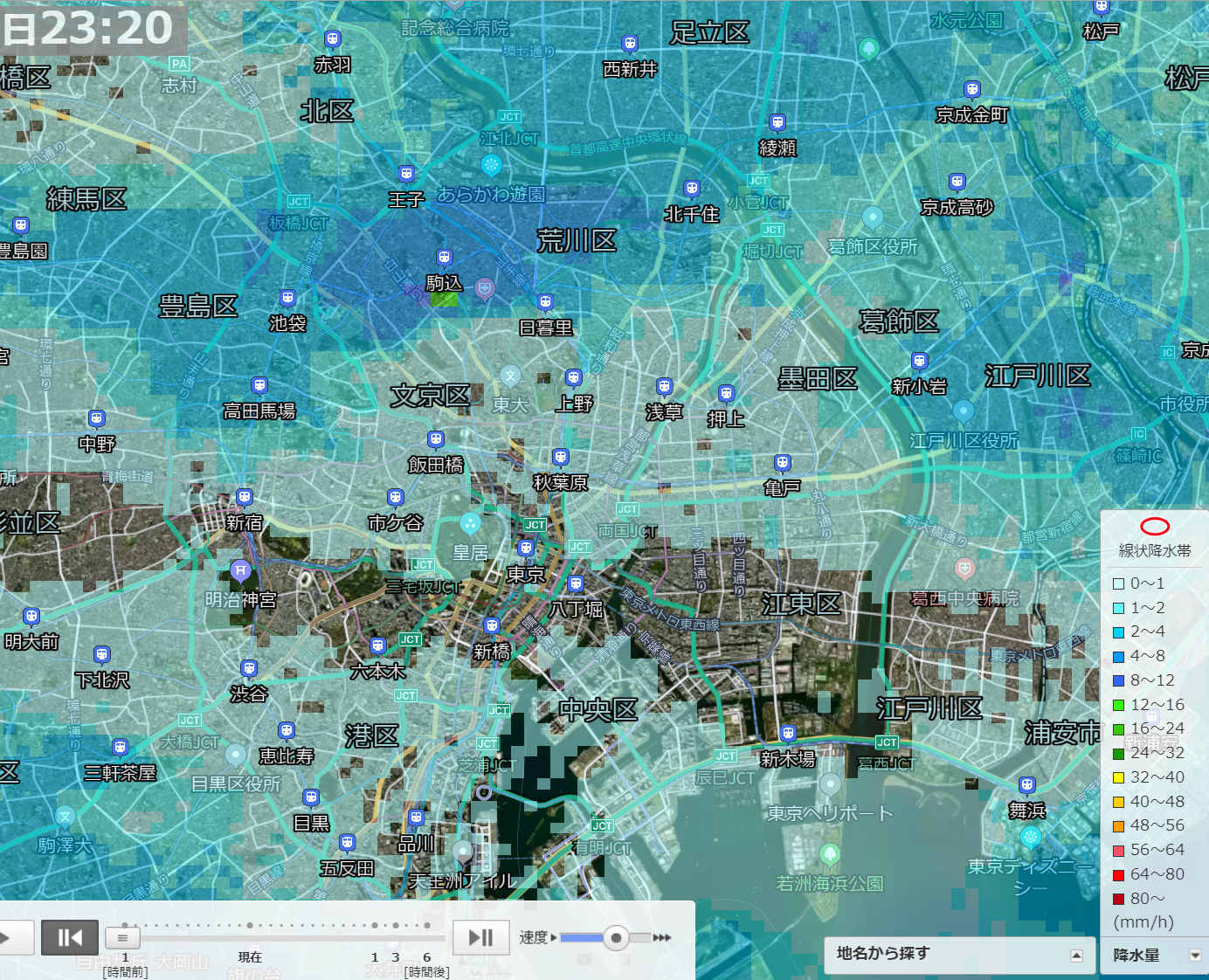Click the 荒川区 ward label
Image resolution: width=1209 pixels, height=980 pixels.
pos(577,241)
